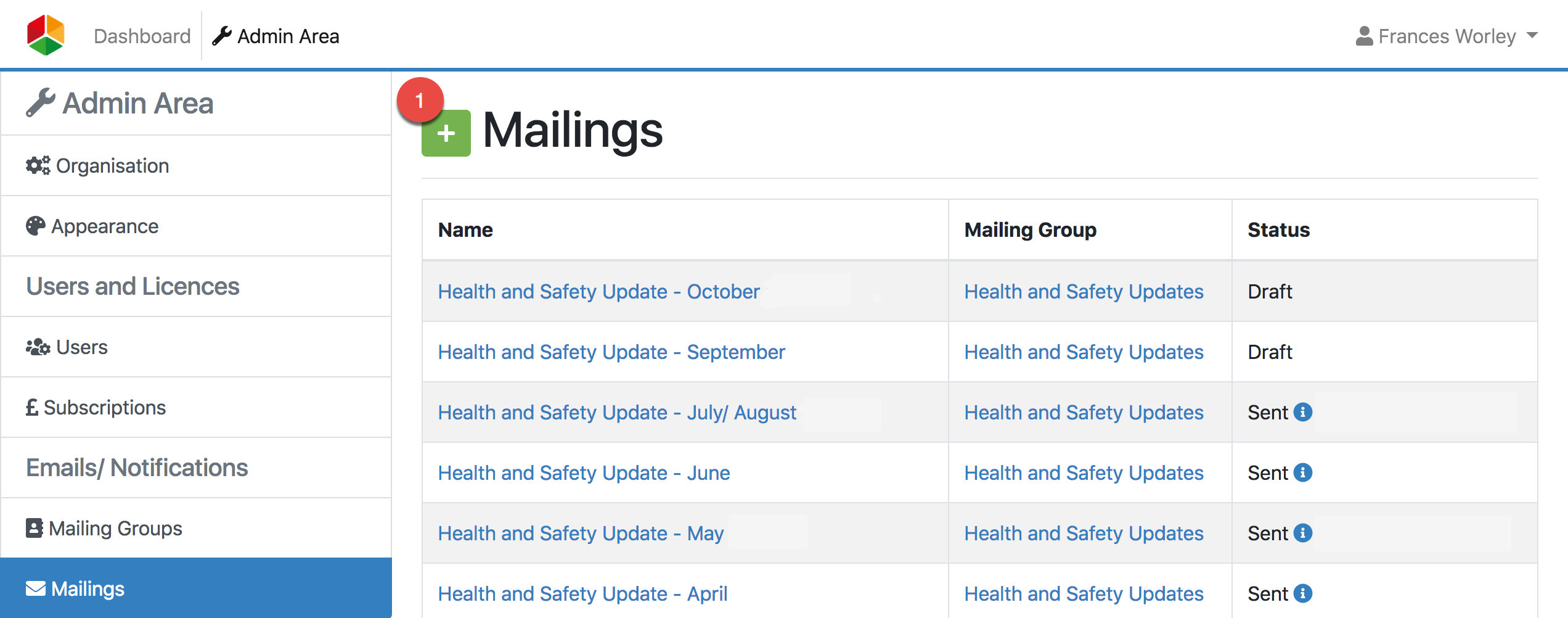Click the green plus button to add a mailing
This screenshot has height=618, width=1568.
coord(445,133)
